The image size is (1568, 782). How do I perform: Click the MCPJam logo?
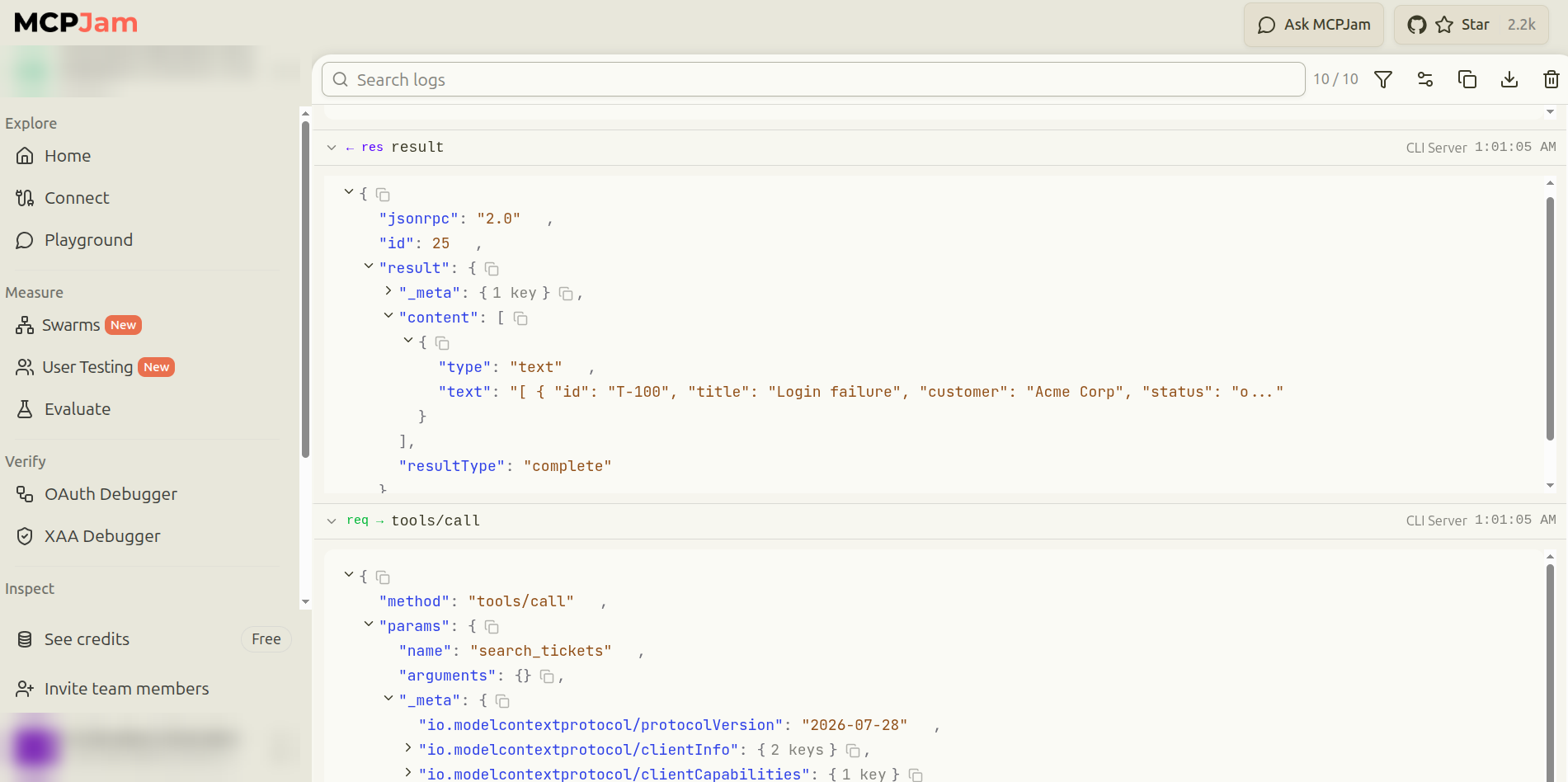click(x=76, y=23)
